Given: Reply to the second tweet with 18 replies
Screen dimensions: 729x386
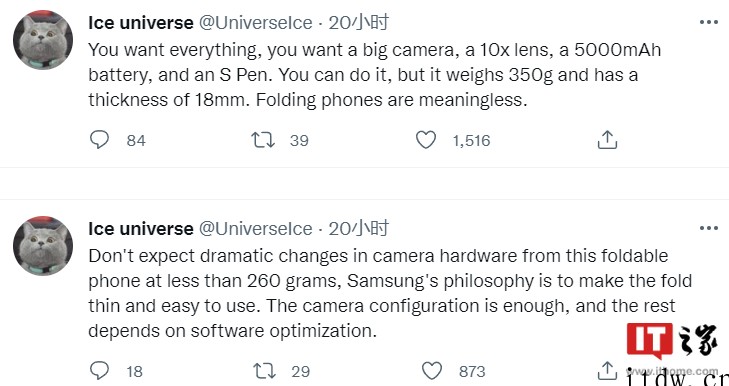Looking at the screenshot, I should pos(99,371).
